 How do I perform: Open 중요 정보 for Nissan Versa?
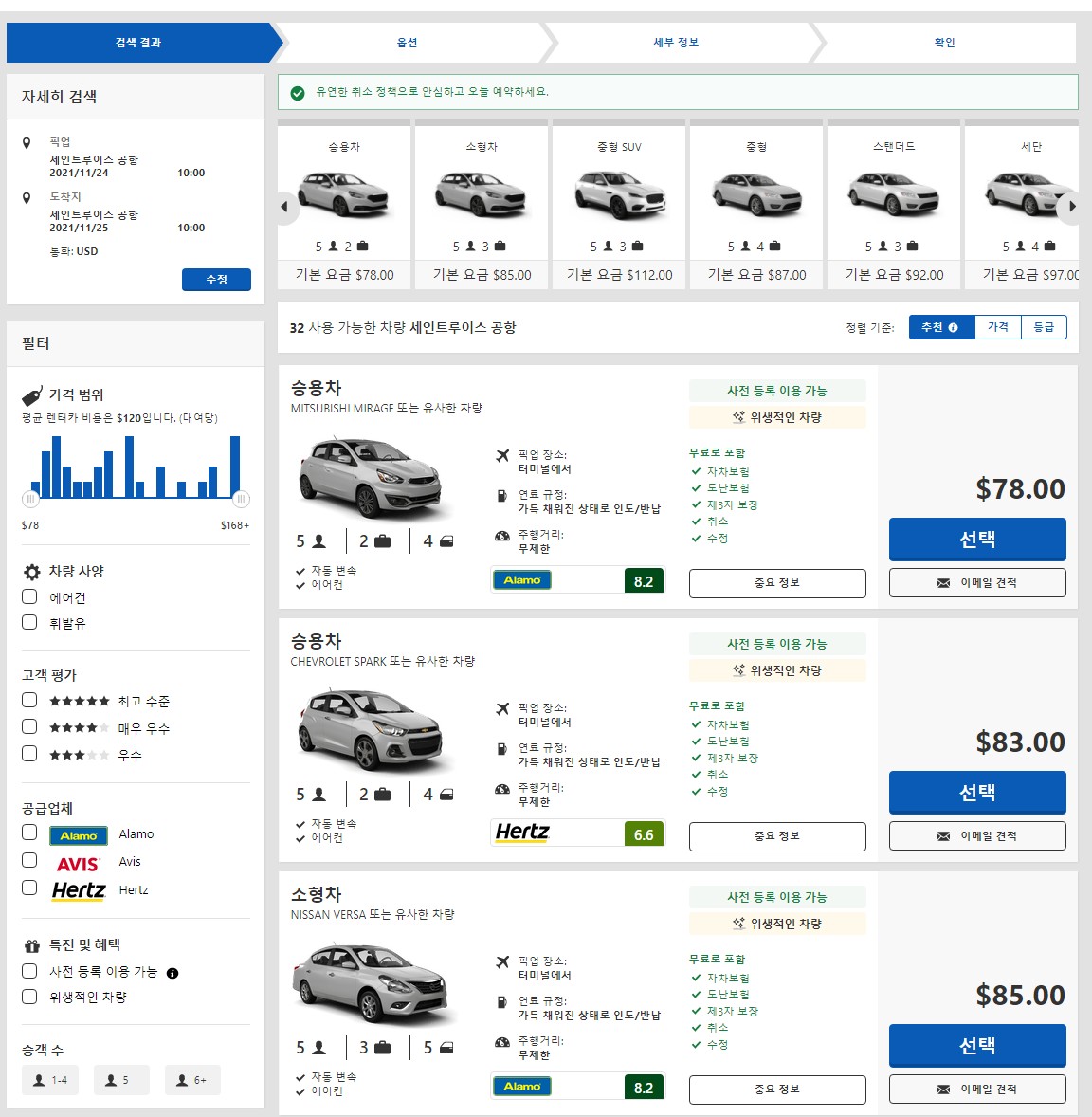tap(777, 1090)
